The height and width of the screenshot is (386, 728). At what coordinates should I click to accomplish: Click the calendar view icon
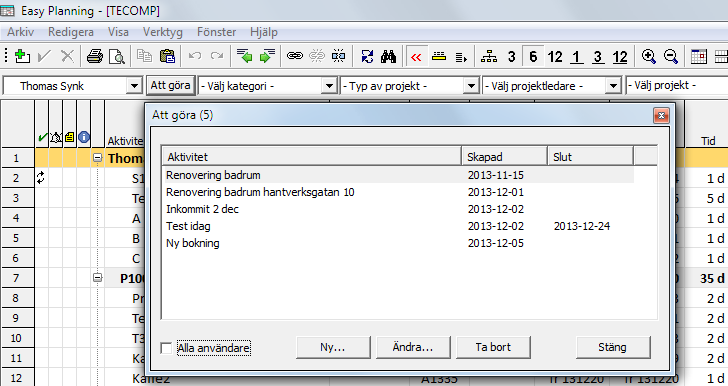[699, 56]
